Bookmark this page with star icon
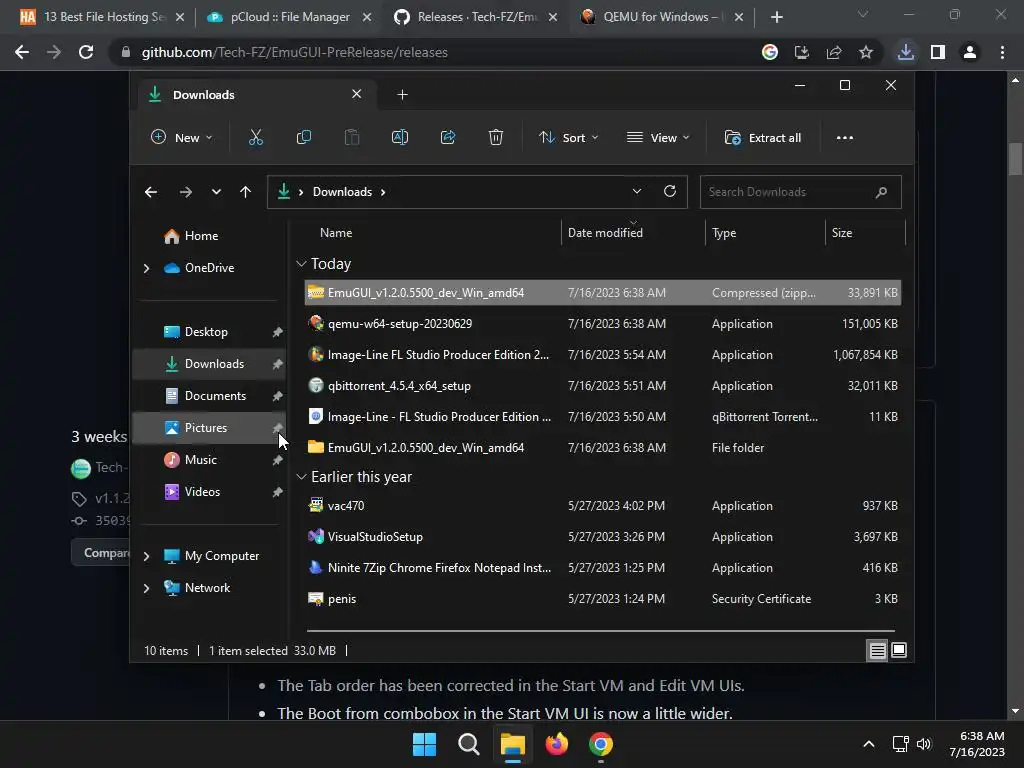This screenshot has width=1024, height=768. pos(866,52)
